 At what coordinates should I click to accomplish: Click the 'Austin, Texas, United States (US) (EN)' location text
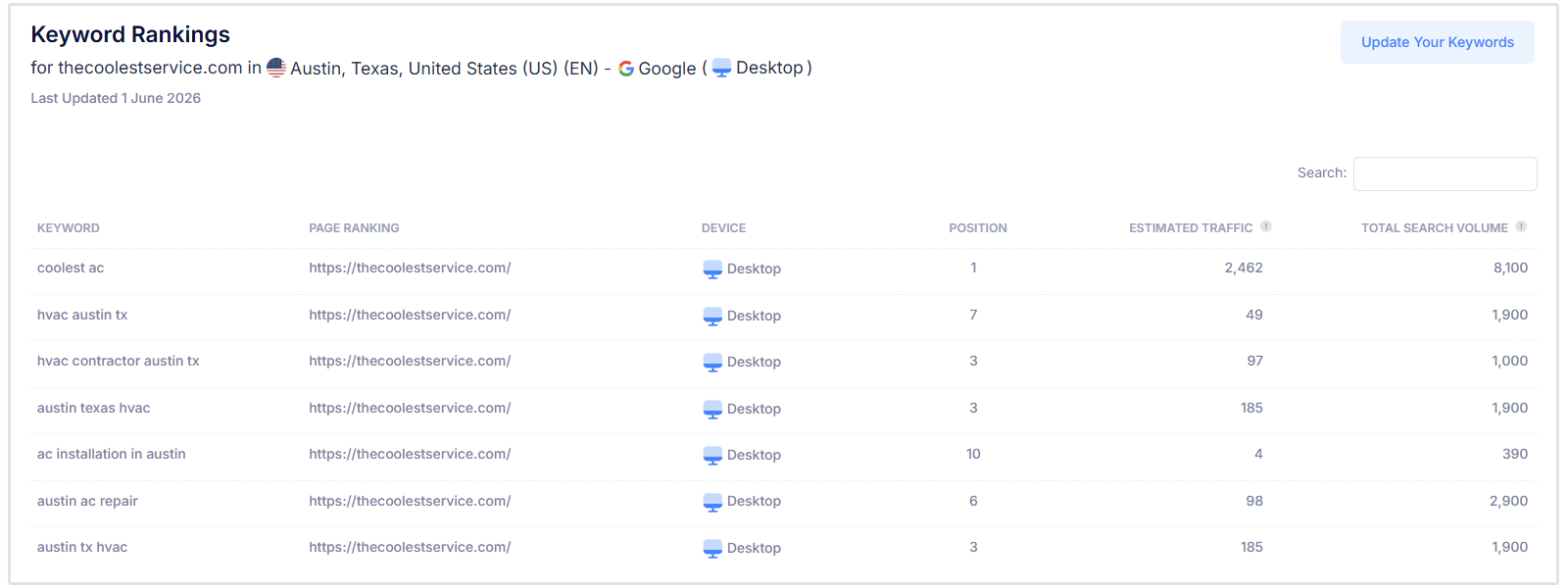click(x=444, y=69)
